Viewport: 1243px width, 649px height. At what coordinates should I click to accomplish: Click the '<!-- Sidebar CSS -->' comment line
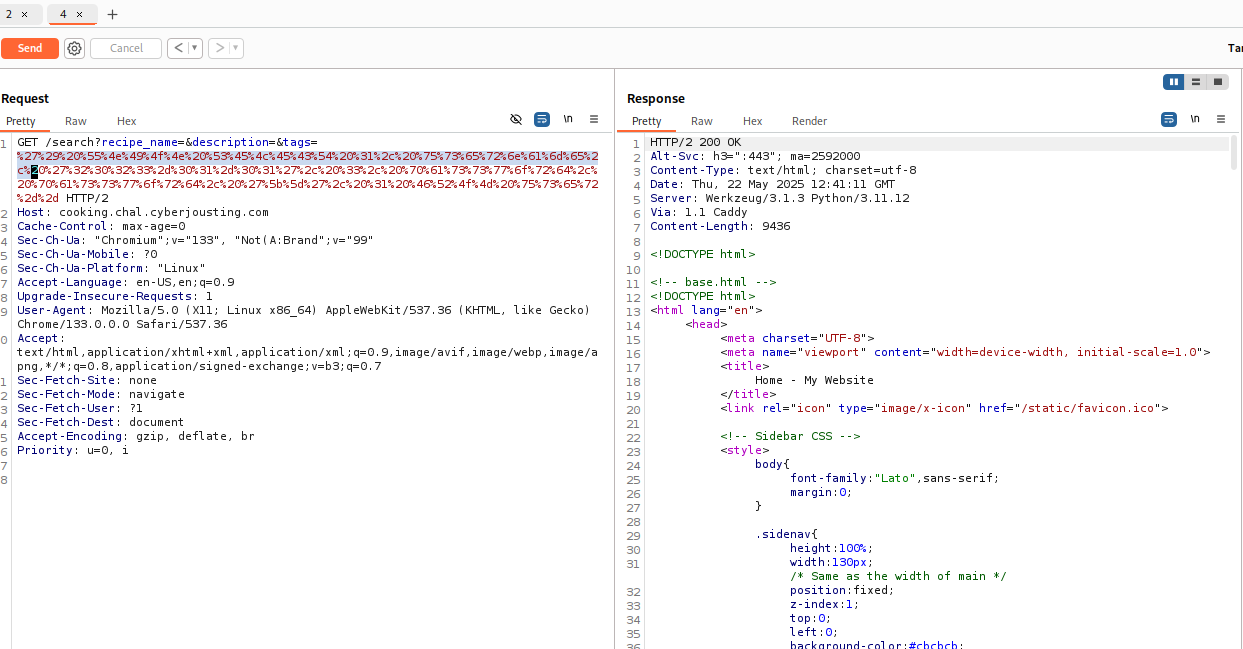pos(790,437)
